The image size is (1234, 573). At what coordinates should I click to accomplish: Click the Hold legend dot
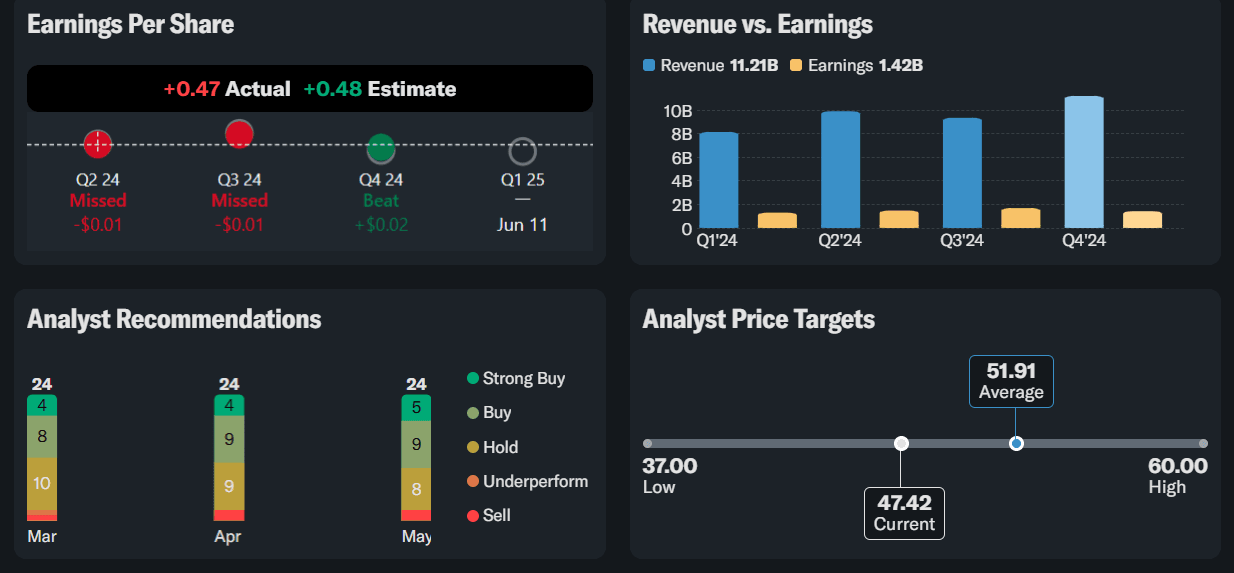pos(473,447)
